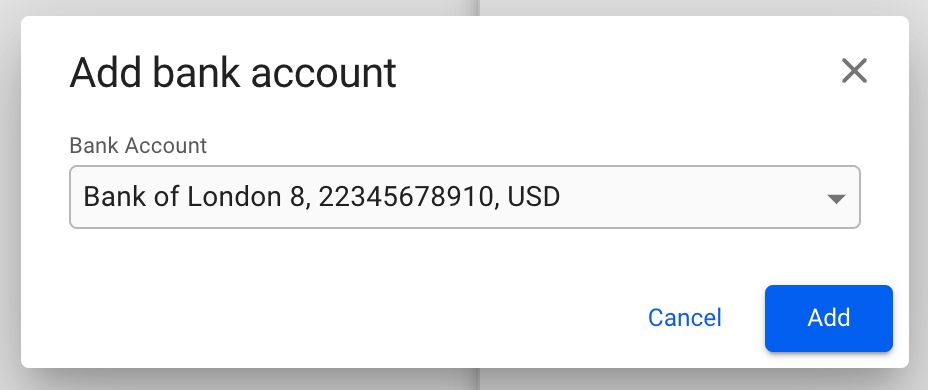
Task: Click blank dialog area below the account selector
Action: click(x=465, y=256)
